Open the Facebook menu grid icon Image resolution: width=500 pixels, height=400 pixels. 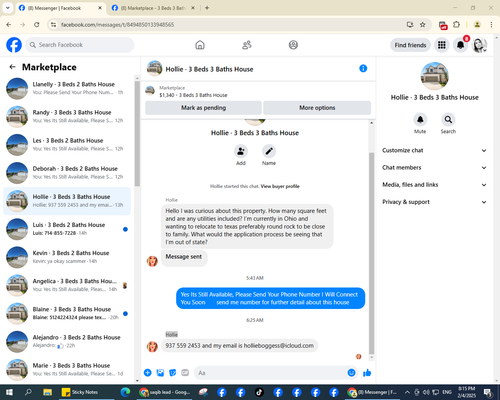click(x=442, y=45)
